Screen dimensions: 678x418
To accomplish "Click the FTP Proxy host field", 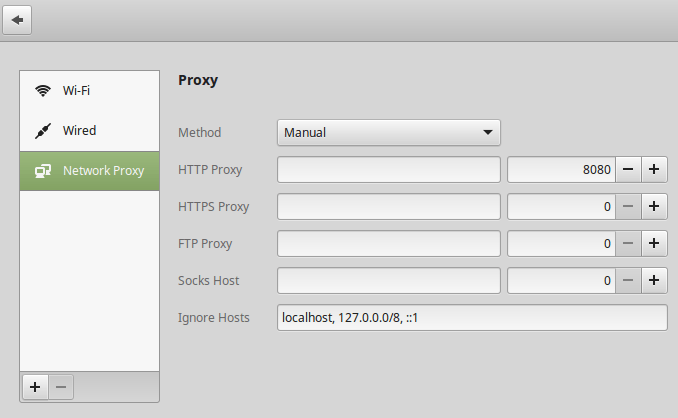I will [x=389, y=243].
